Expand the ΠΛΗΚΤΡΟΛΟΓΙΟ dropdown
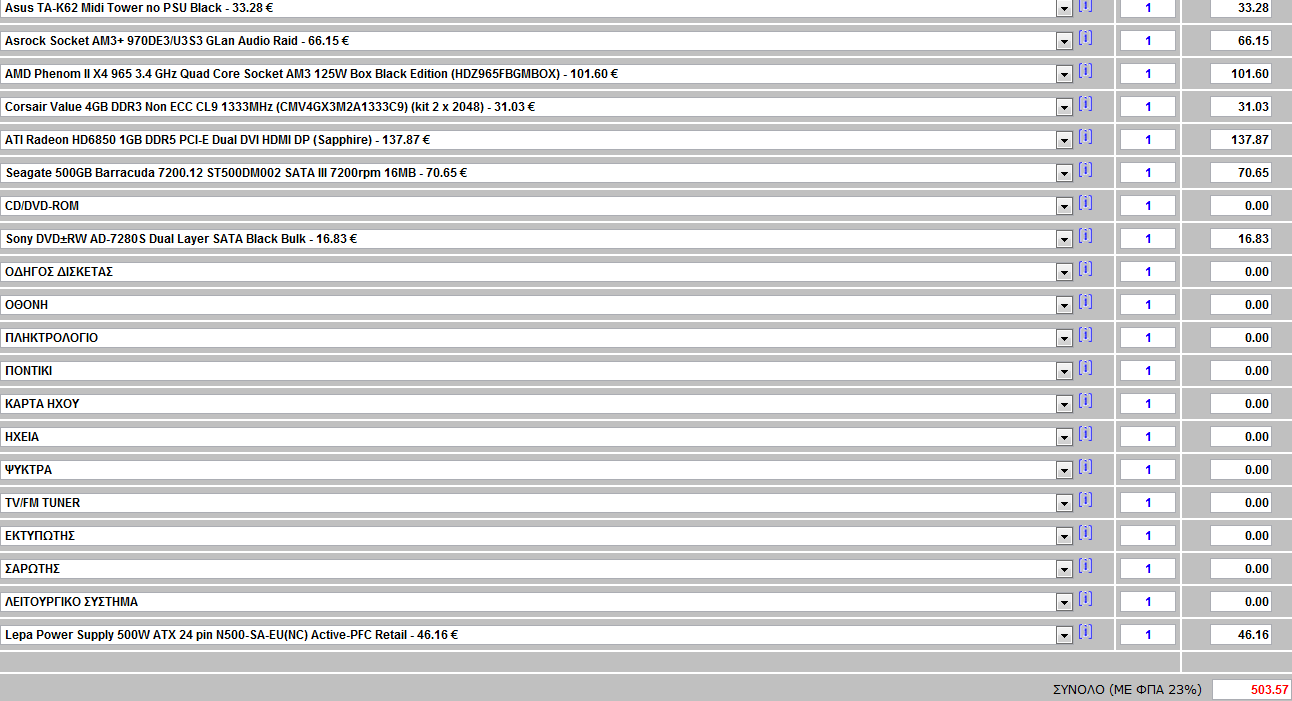 [1064, 339]
